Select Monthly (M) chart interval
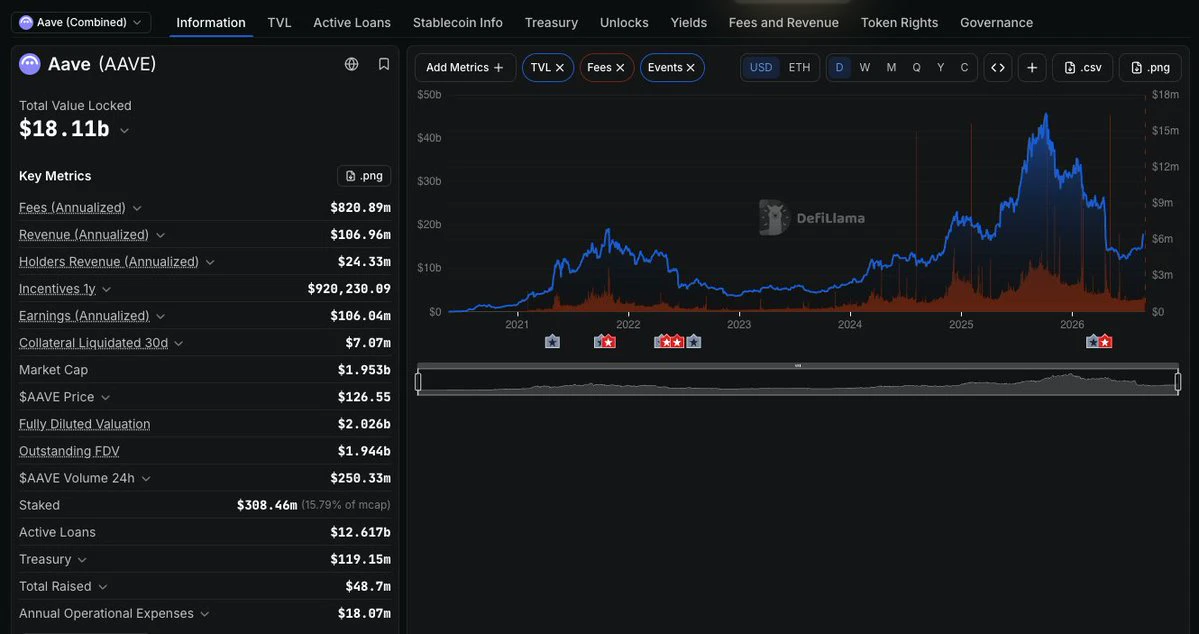Viewport: 1199px width, 634px height. click(891, 67)
